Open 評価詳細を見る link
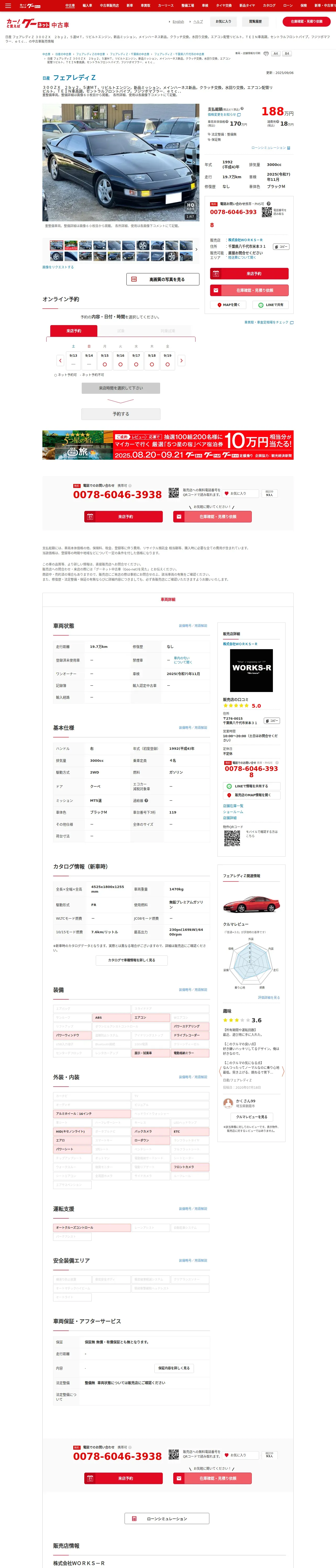This screenshot has height=1568, width=336. (x=269, y=998)
